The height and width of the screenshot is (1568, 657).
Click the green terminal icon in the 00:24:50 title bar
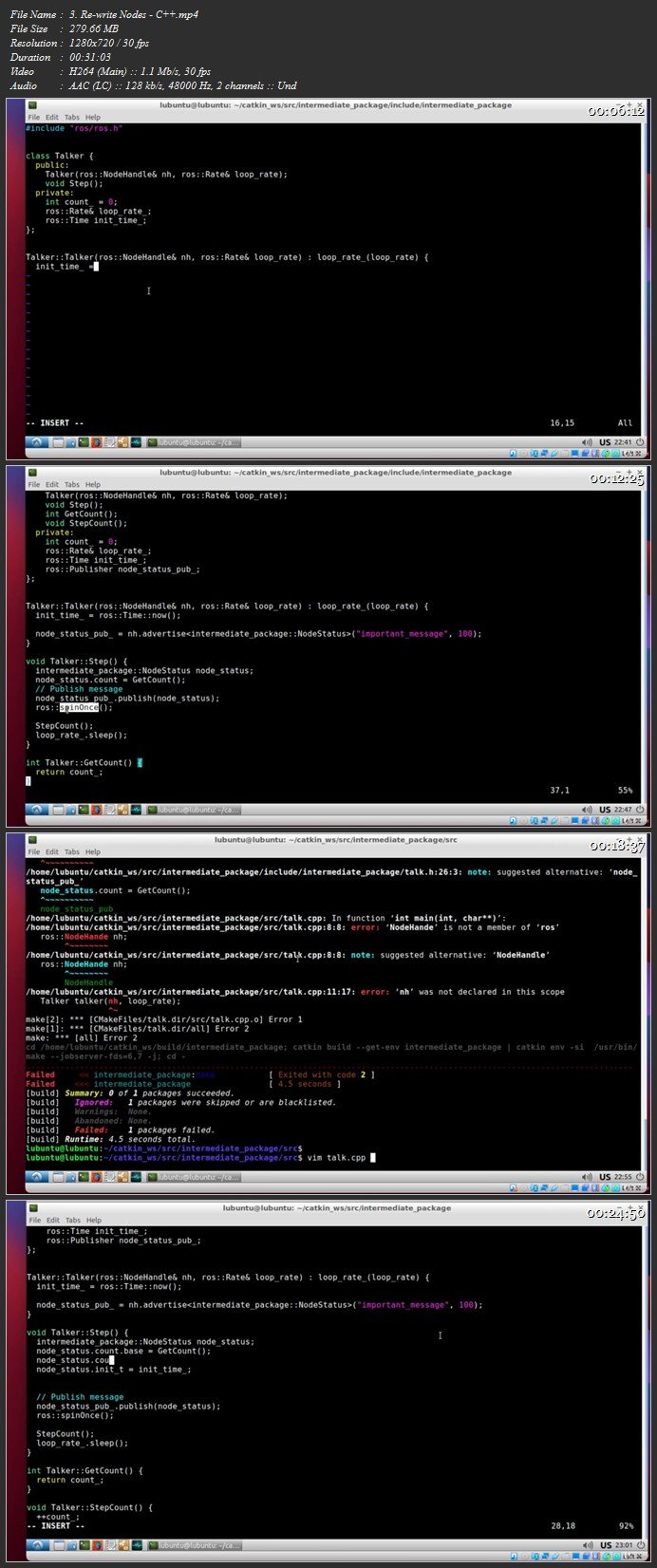(33, 1207)
